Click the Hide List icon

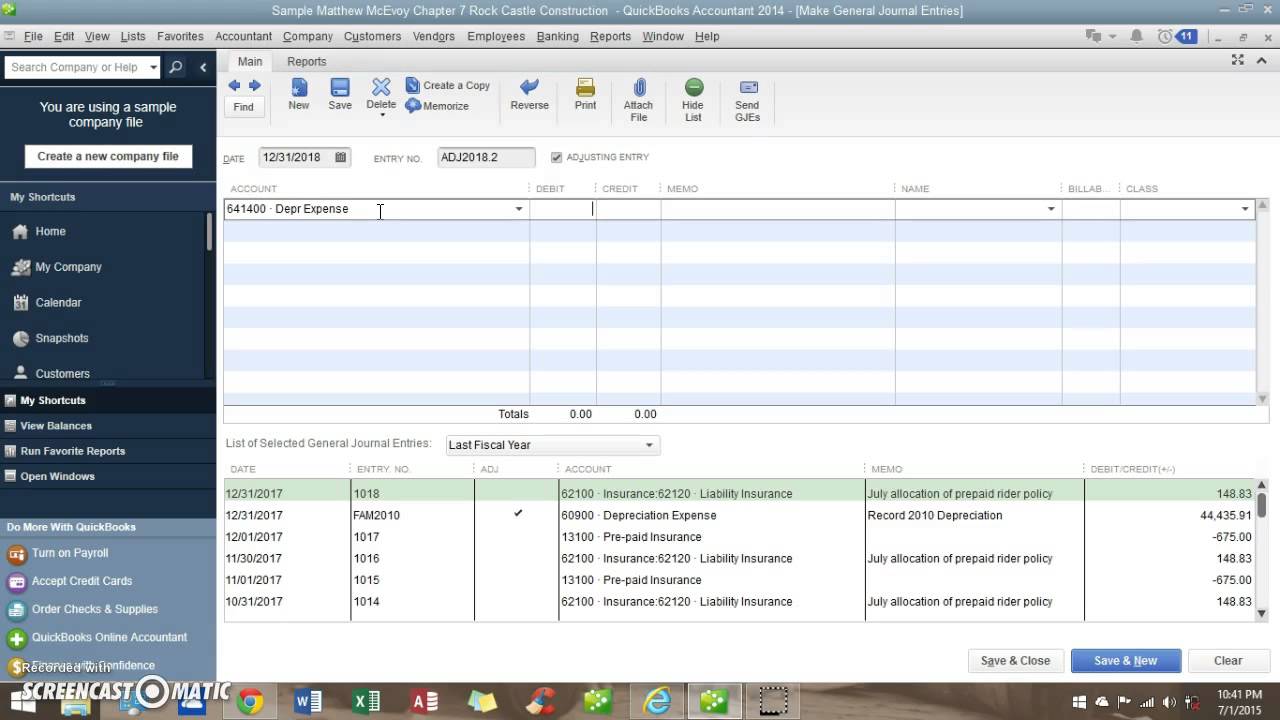tap(693, 88)
